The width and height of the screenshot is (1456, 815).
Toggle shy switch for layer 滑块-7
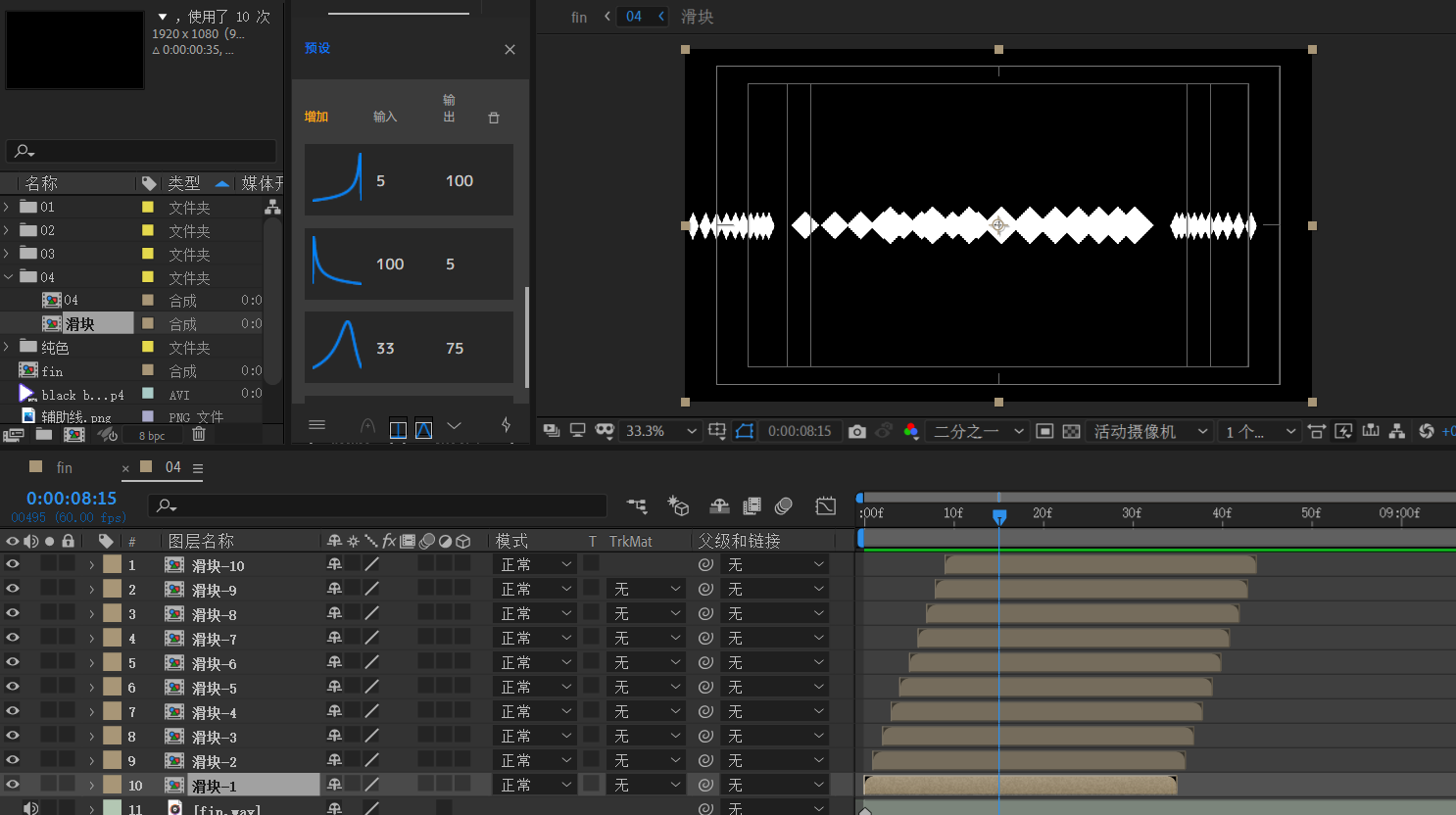(x=334, y=638)
